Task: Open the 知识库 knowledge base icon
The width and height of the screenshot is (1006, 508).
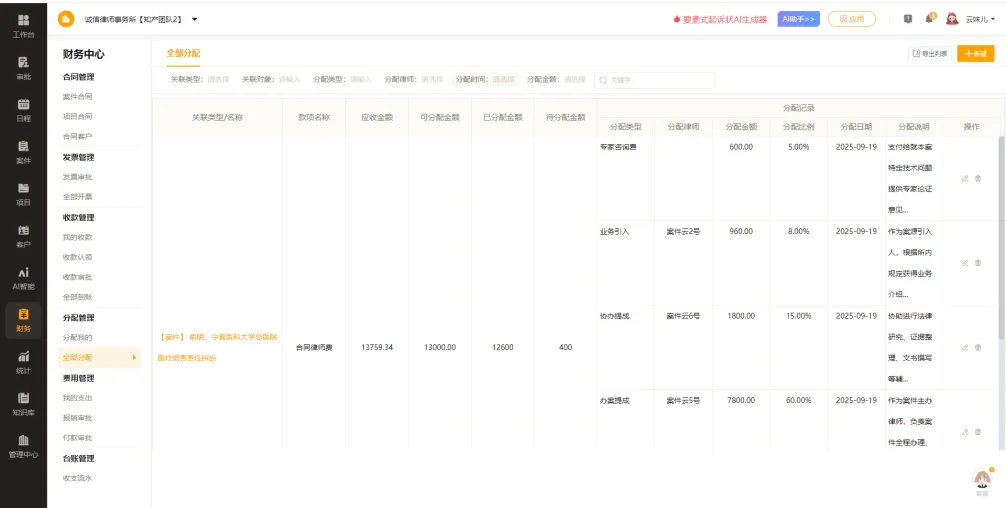Action: 23,403
